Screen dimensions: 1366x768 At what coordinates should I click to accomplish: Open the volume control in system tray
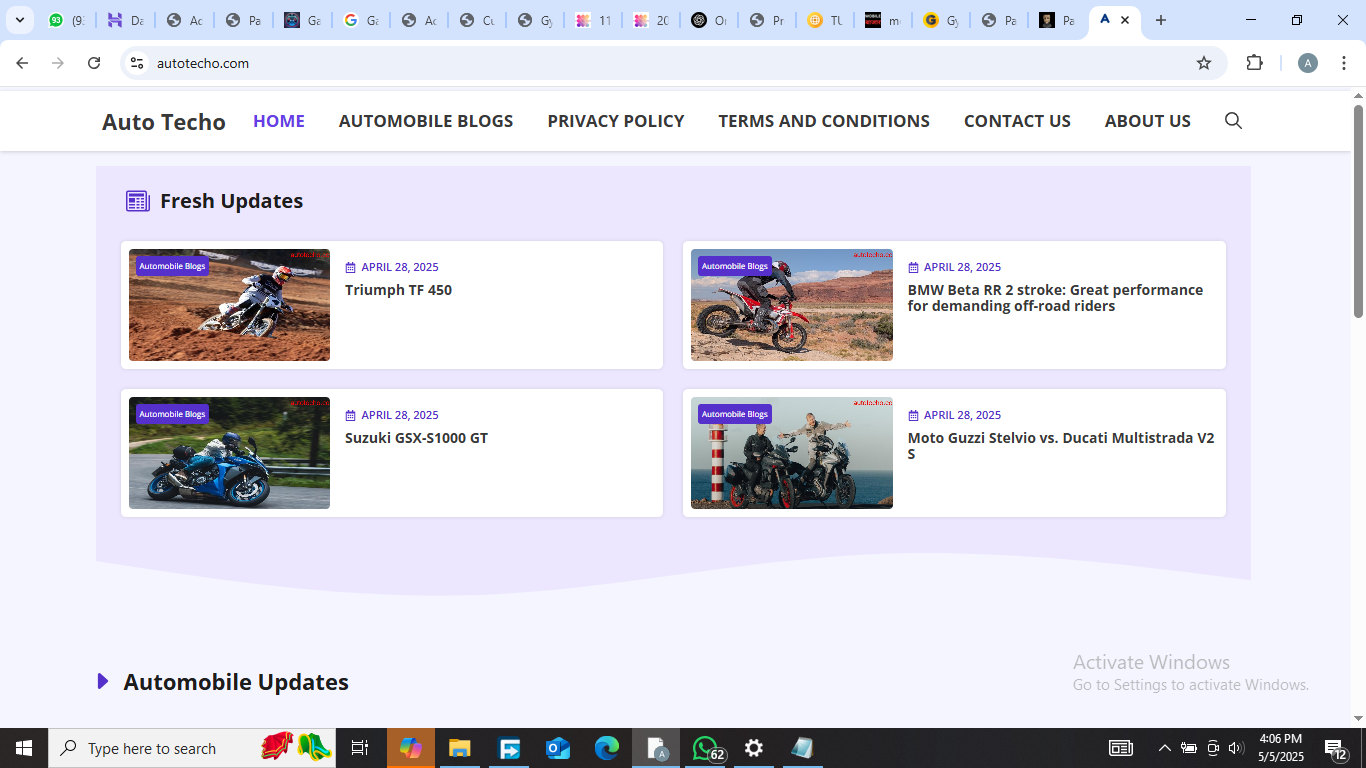1236,748
